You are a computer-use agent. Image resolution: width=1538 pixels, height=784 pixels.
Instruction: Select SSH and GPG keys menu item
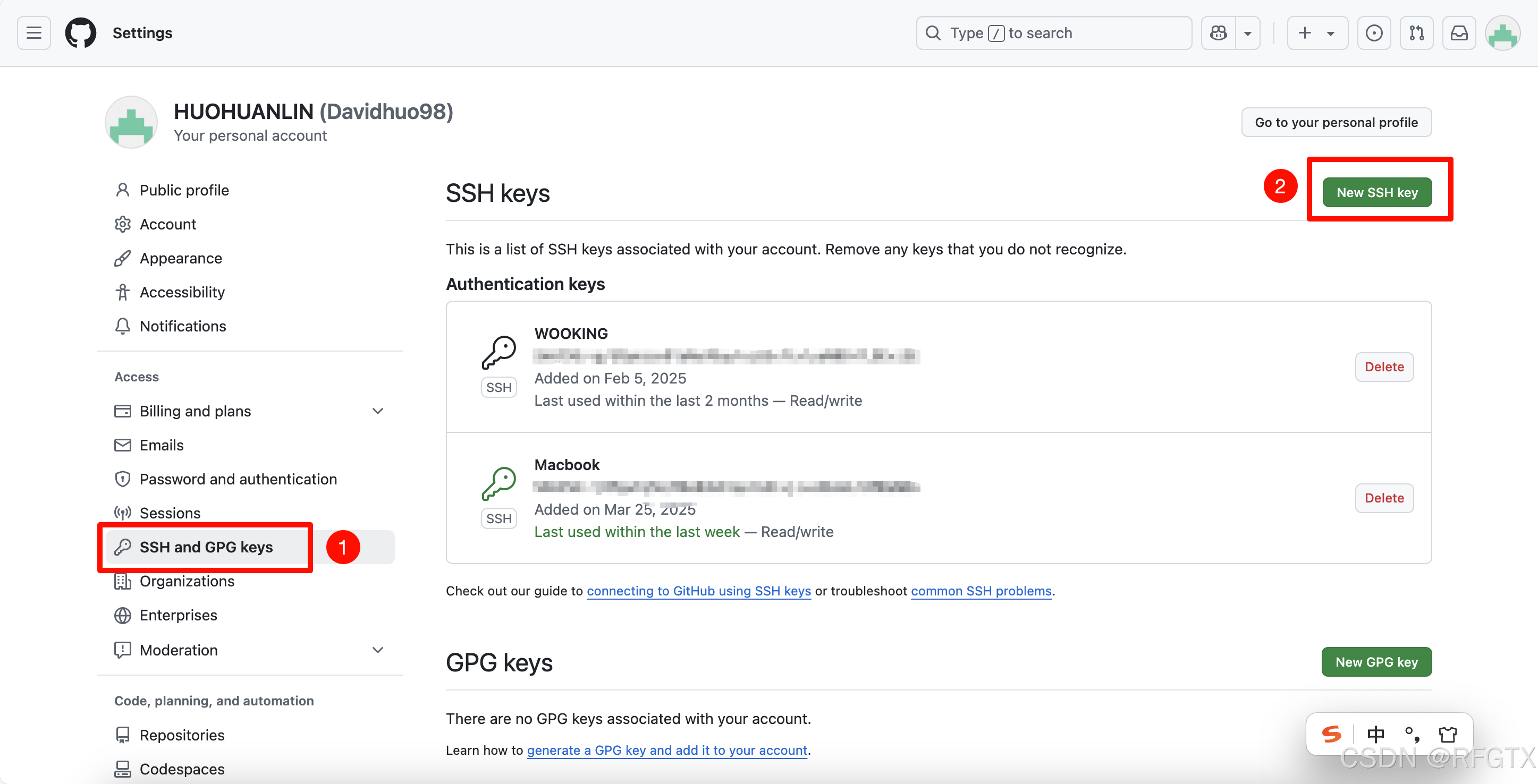[206, 547]
